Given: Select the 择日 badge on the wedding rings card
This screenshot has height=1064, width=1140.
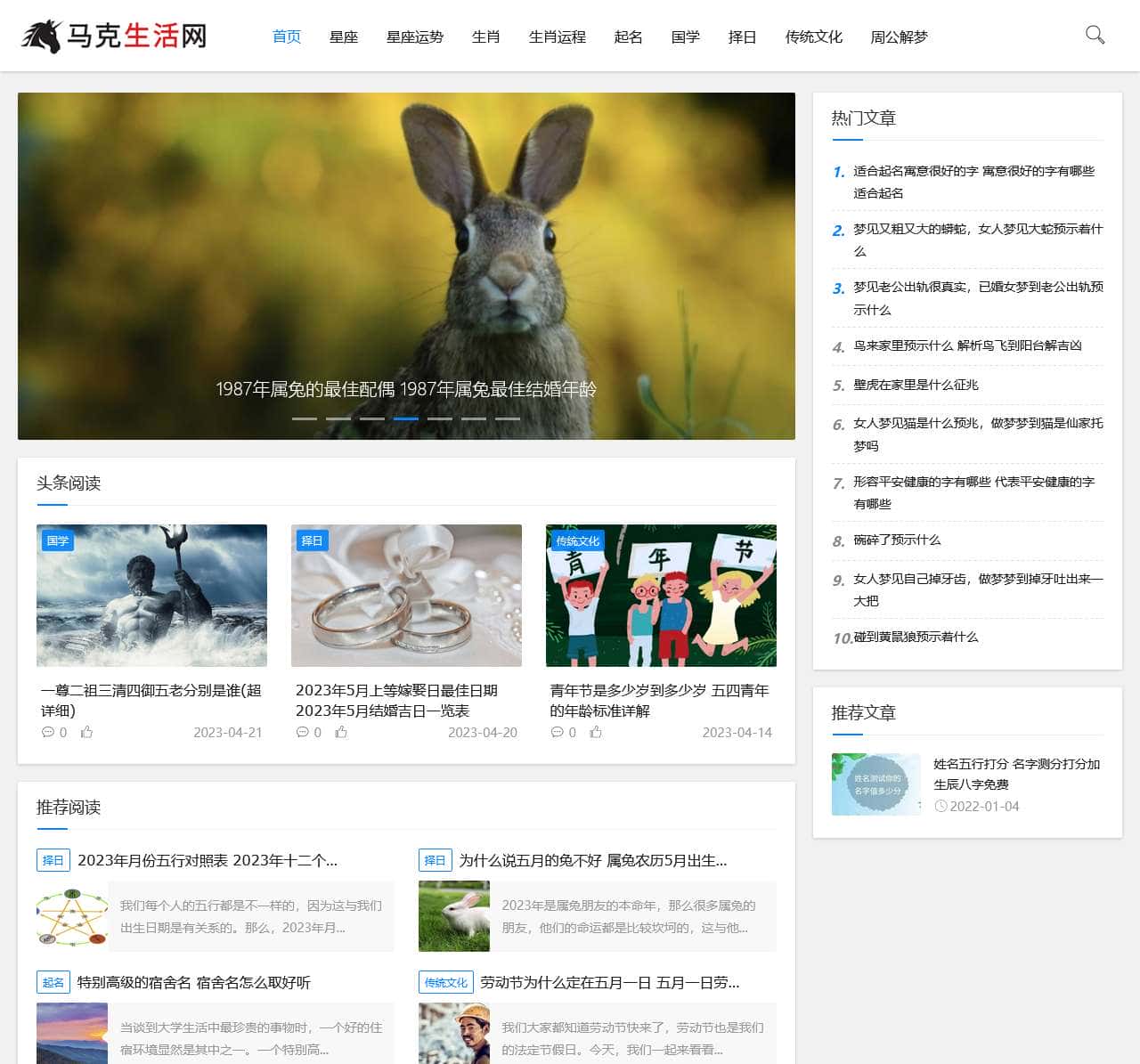Looking at the screenshot, I should [x=312, y=540].
